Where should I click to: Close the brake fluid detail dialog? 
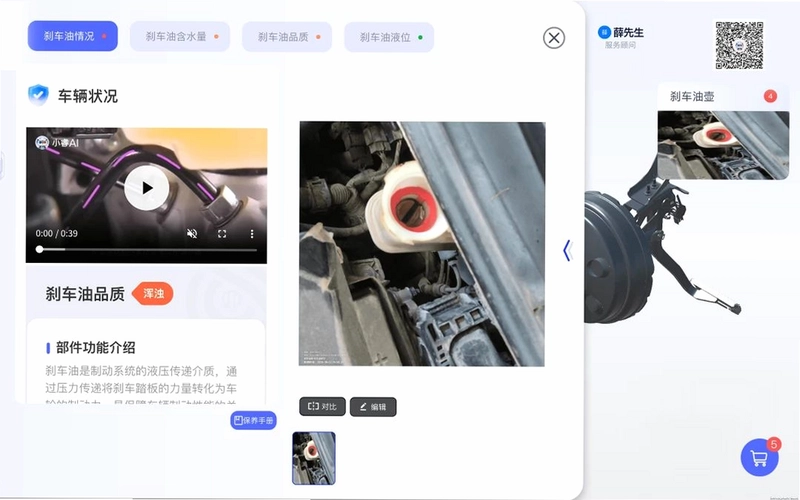pyautogui.click(x=554, y=38)
